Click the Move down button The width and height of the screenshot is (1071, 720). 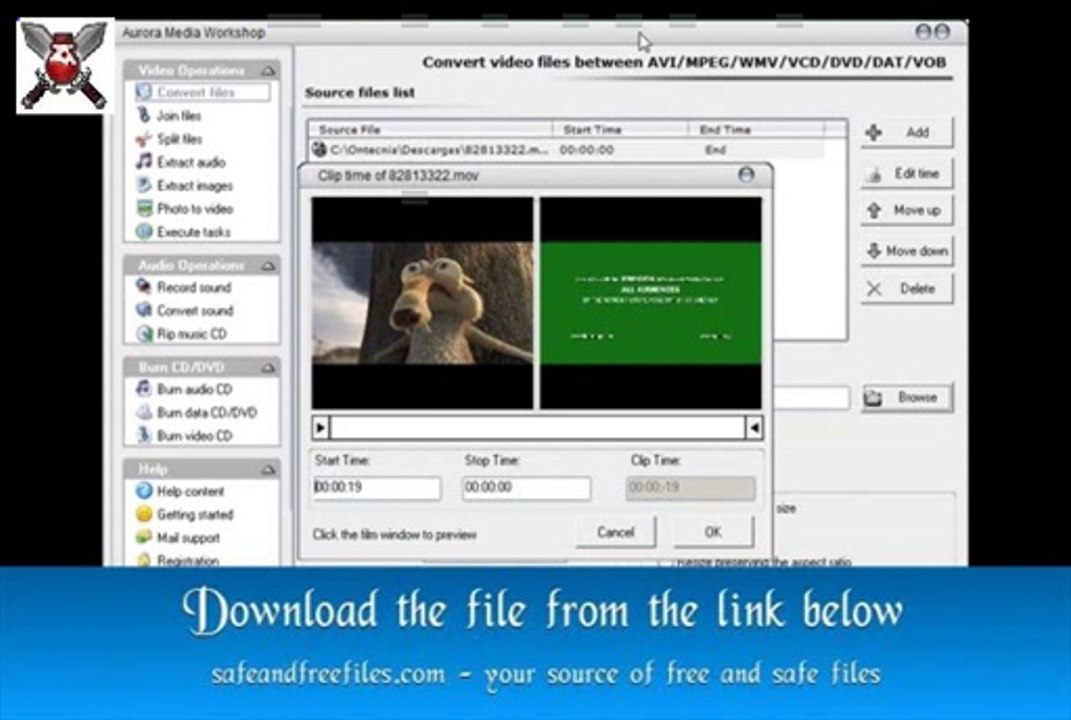tap(906, 251)
